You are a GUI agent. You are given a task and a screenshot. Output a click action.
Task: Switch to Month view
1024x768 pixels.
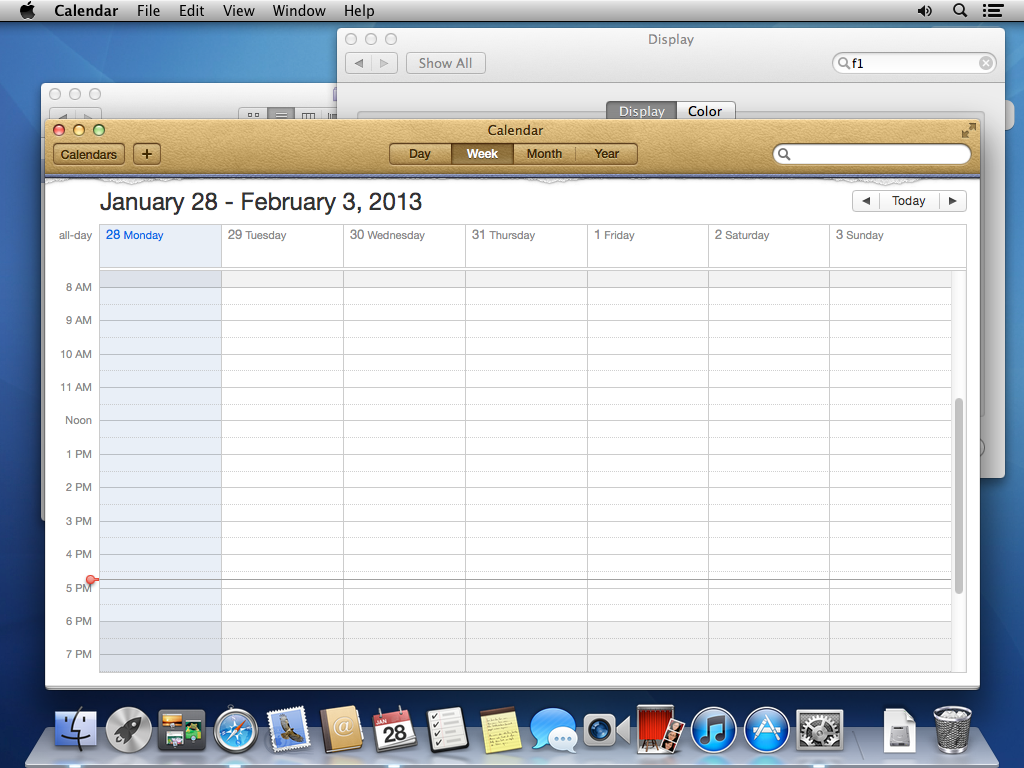(544, 154)
